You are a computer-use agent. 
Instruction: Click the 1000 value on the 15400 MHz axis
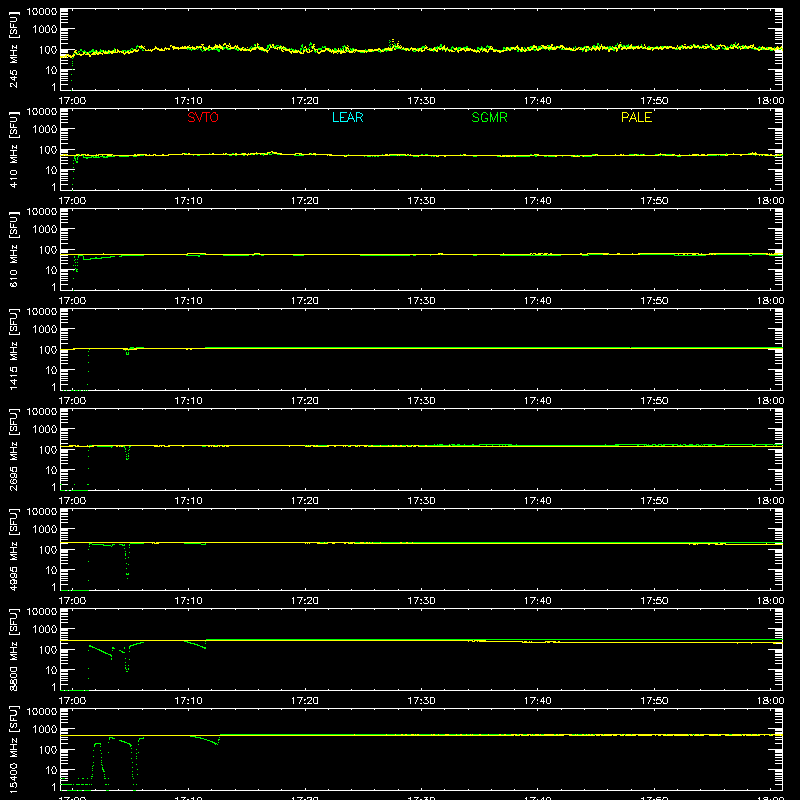(x=45, y=730)
